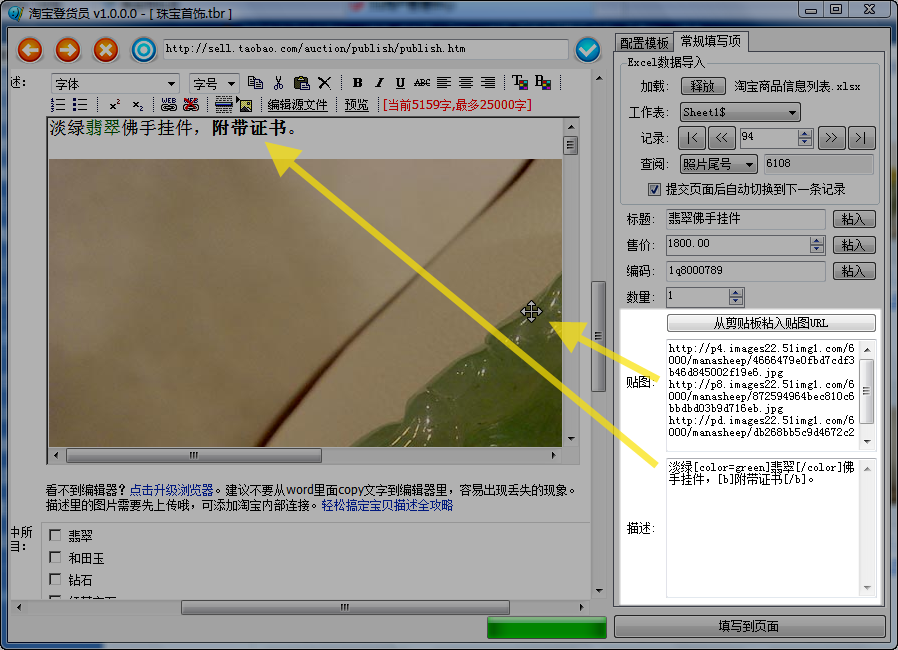Go to previous record button

coord(722,138)
